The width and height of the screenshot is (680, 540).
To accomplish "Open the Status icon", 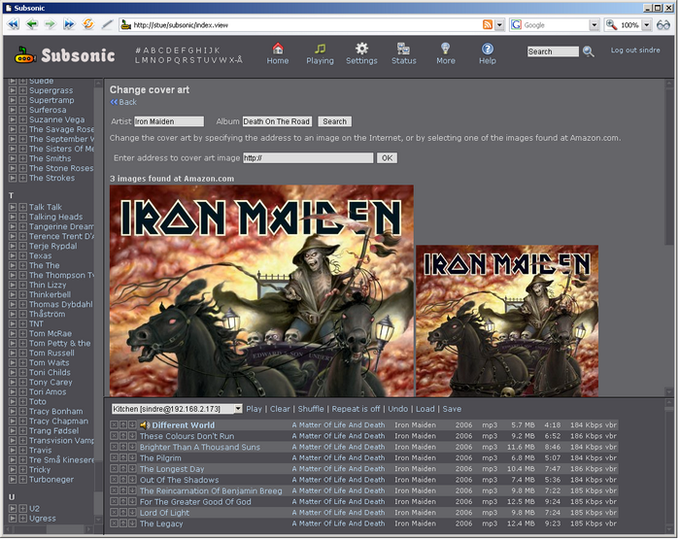I will pos(404,48).
